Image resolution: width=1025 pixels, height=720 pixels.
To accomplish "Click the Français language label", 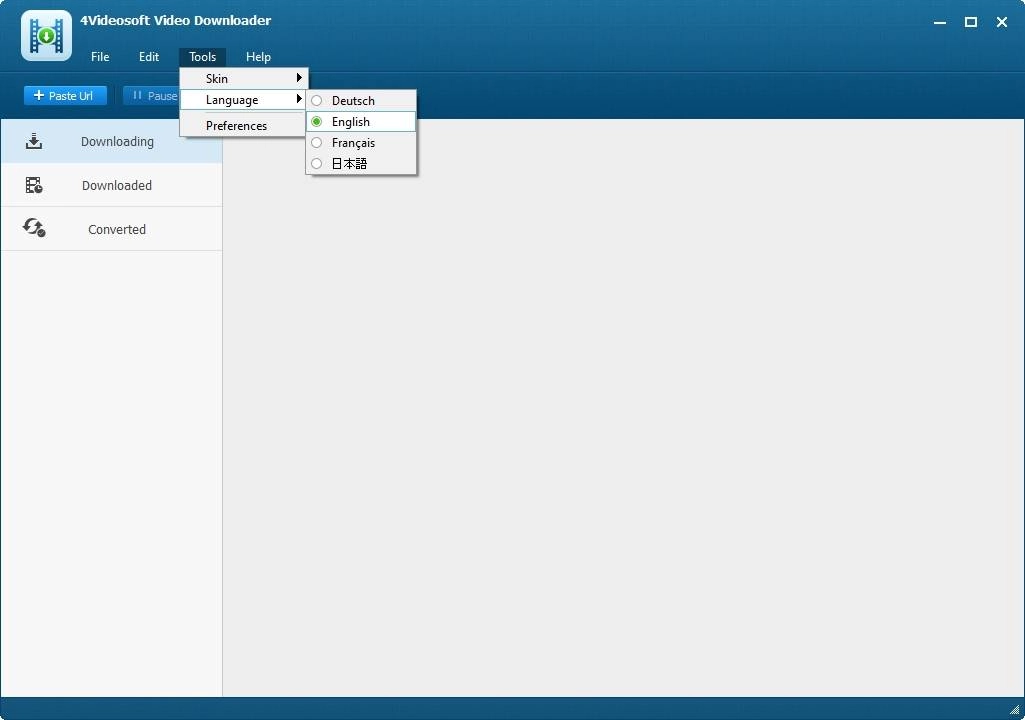I will pos(353,143).
